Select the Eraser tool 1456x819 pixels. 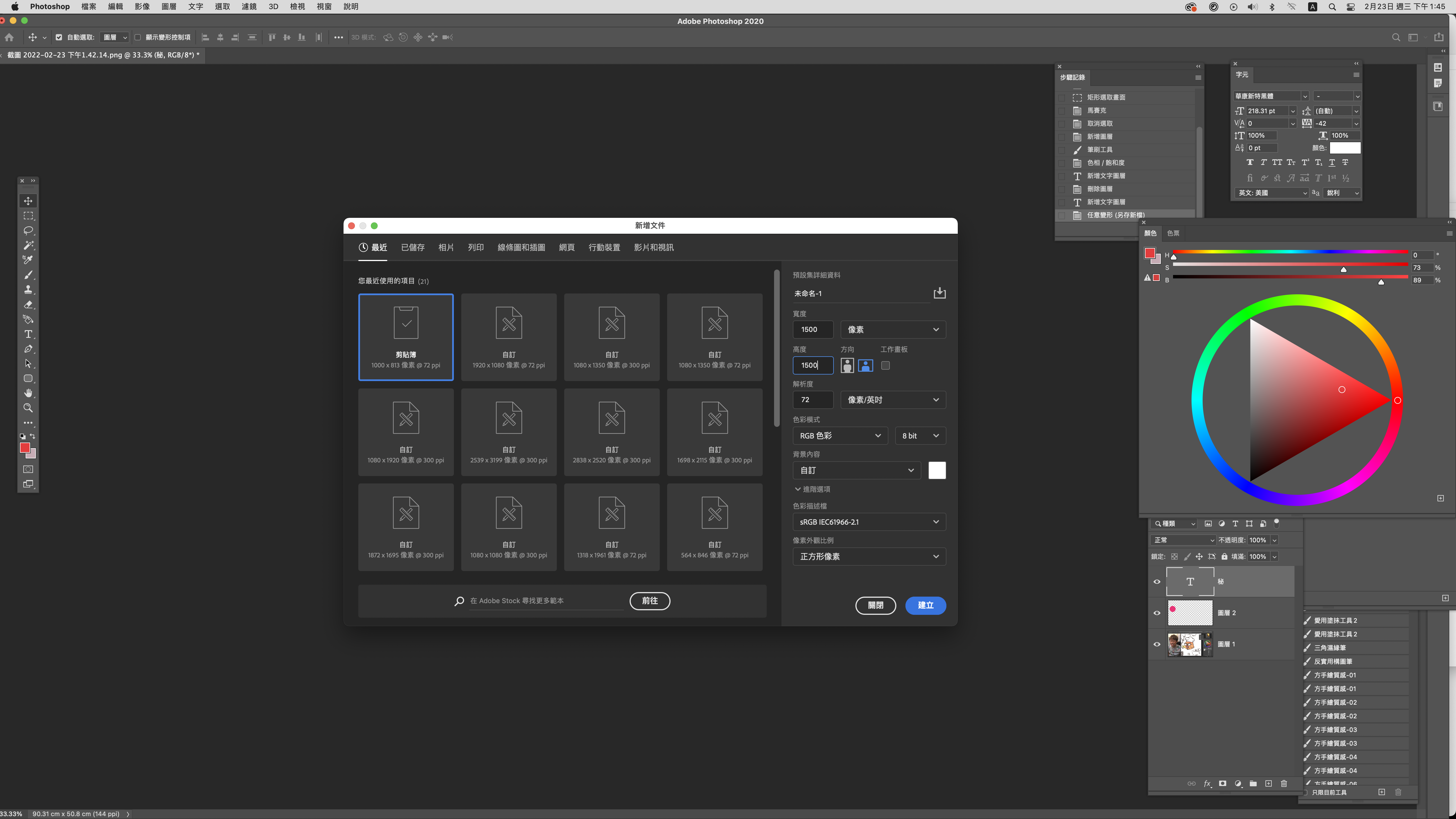pos(28,305)
